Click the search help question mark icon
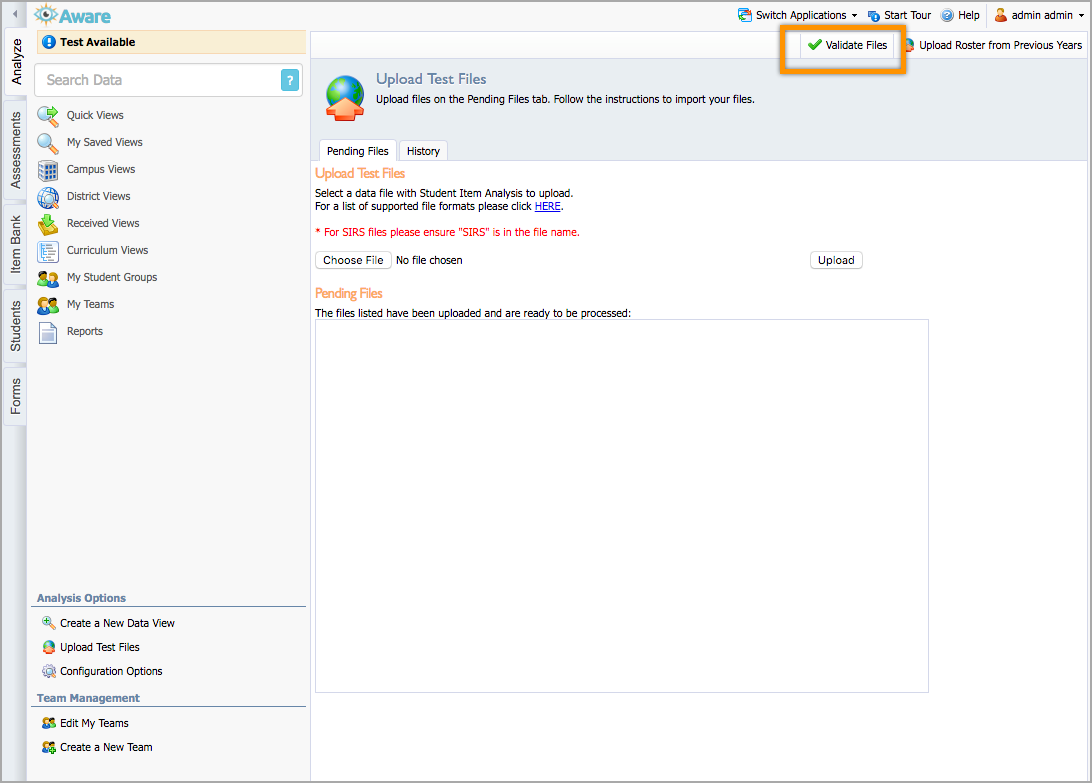The height and width of the screenshot is (783, 1092). click(290, 80)
